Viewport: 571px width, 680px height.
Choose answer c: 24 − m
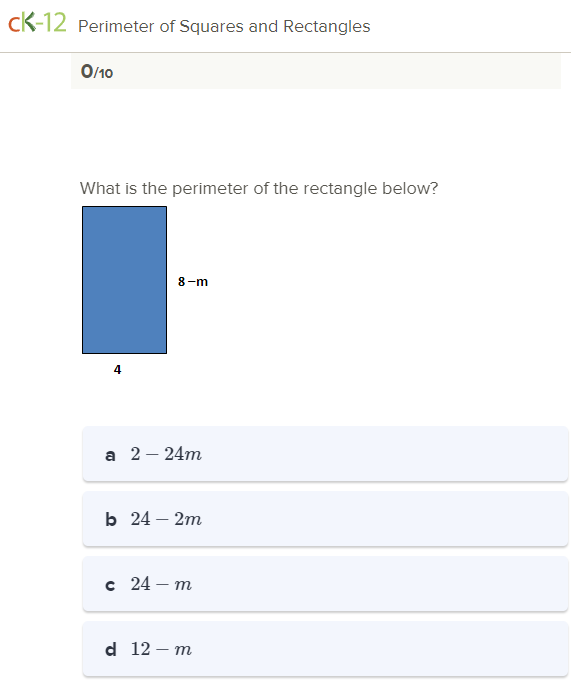click(x=325, y=584)
